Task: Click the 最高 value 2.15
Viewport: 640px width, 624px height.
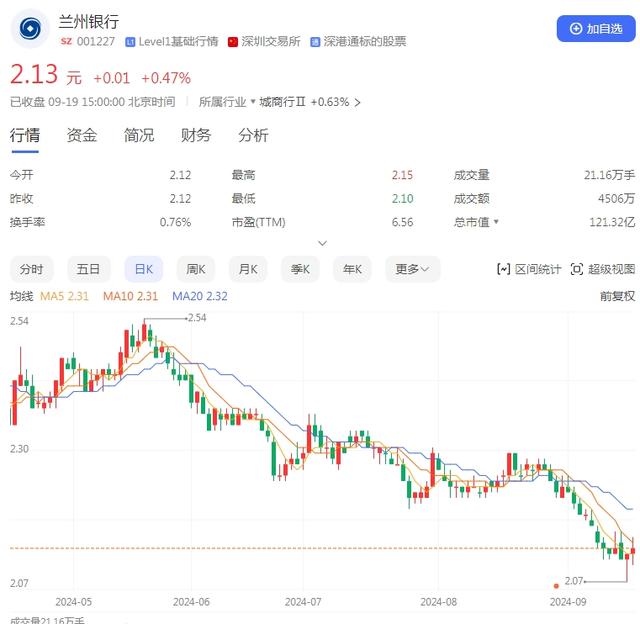Action: tap(402, 175)
